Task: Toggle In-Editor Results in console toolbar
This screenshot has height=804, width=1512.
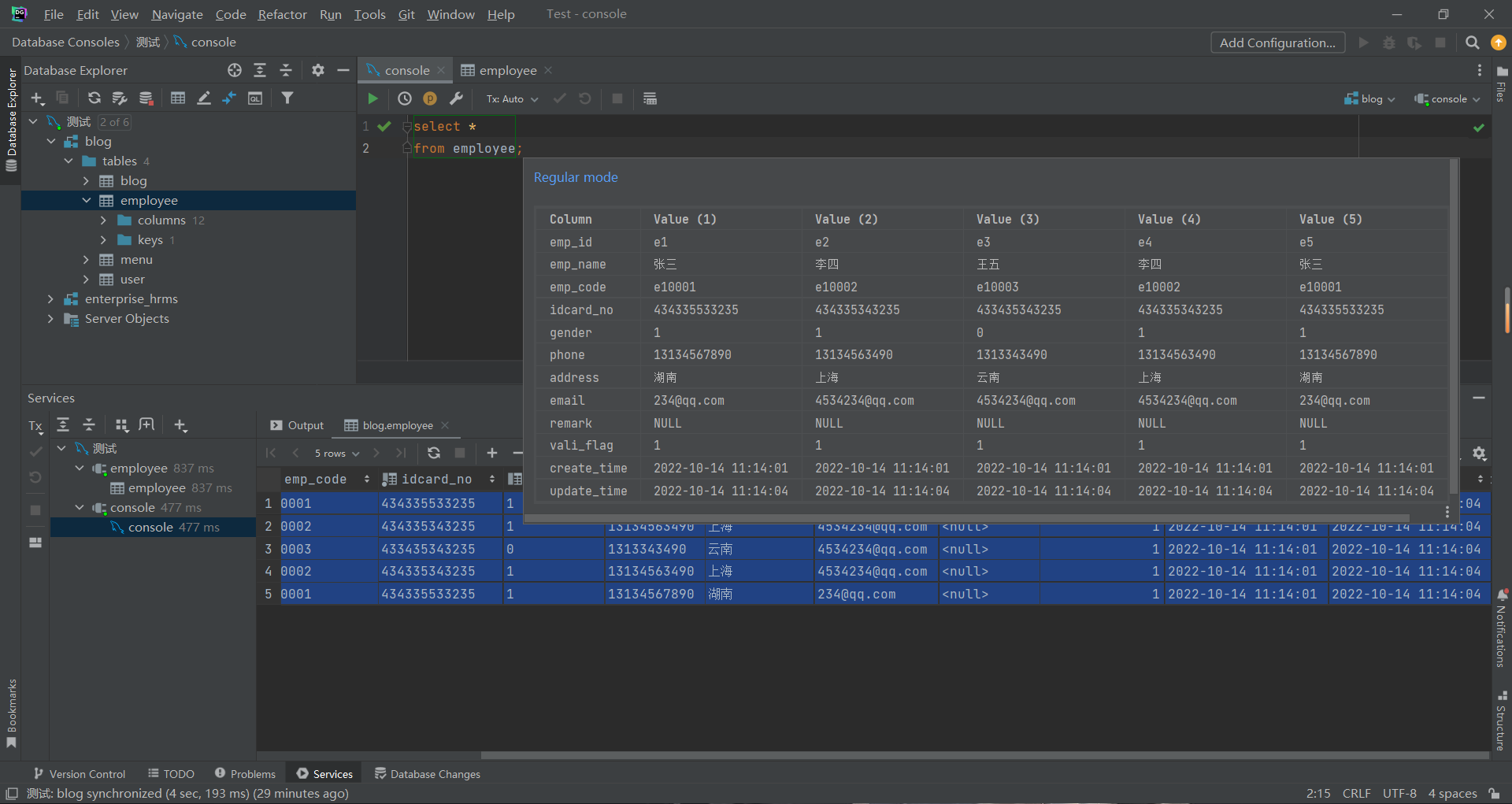Action: (650, 98)
